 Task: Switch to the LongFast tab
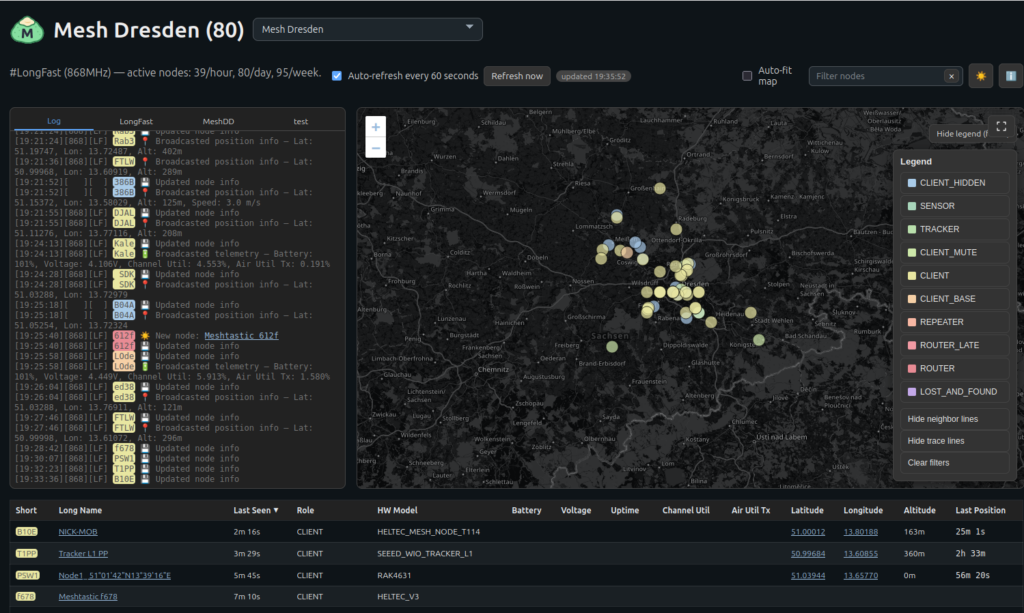[x=136, y=121]
